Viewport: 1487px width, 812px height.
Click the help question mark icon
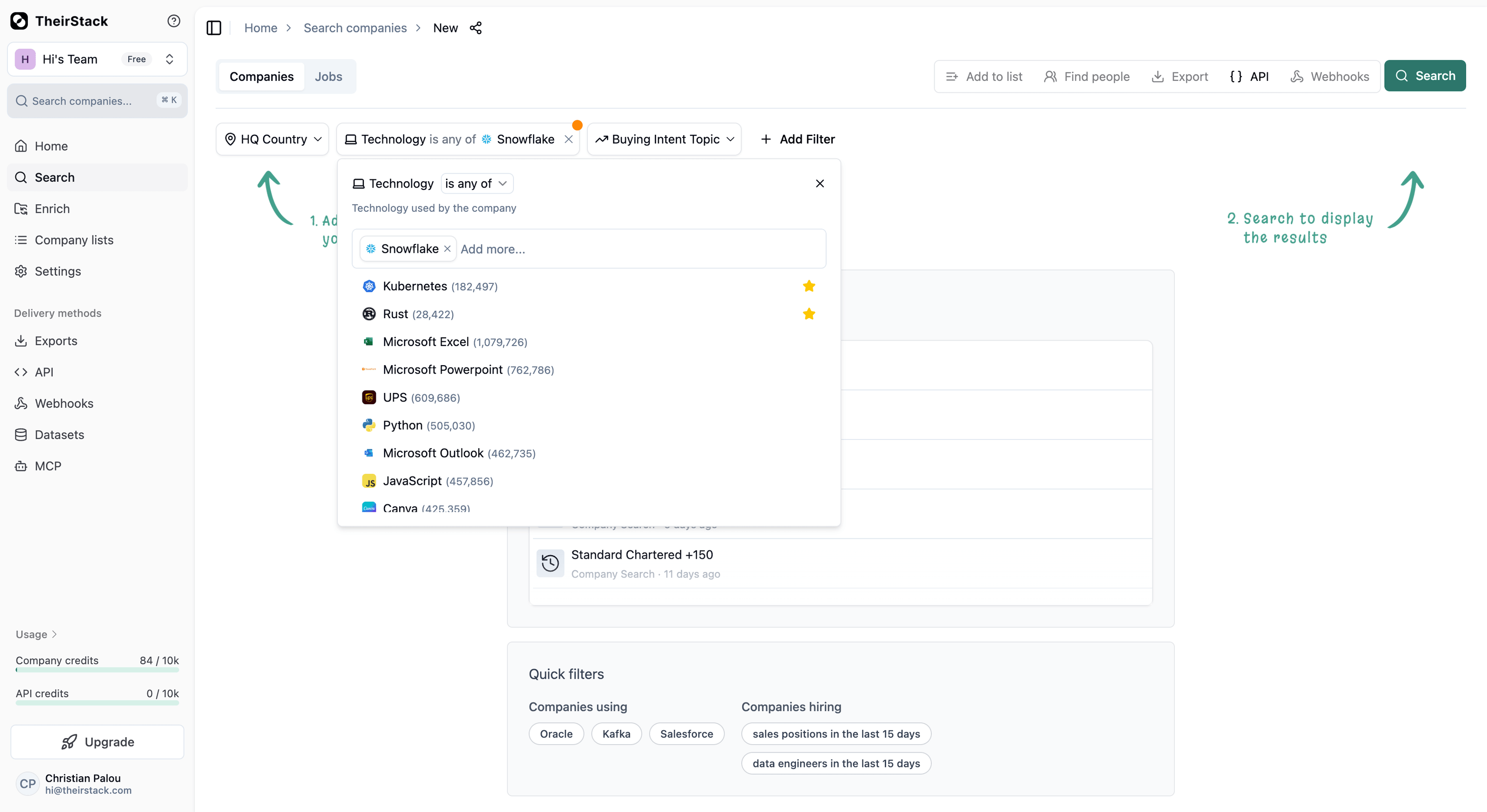174,21
